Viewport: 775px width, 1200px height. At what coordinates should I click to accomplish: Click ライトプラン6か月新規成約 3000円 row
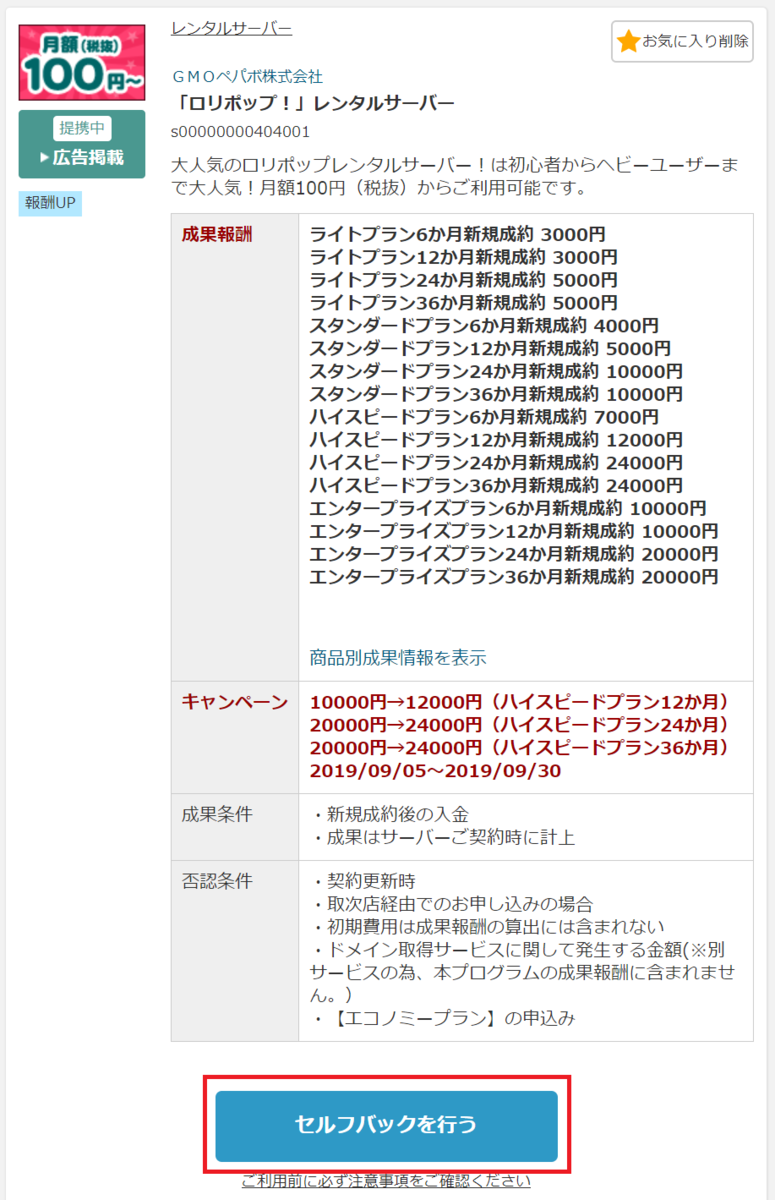tap(457, 235)
